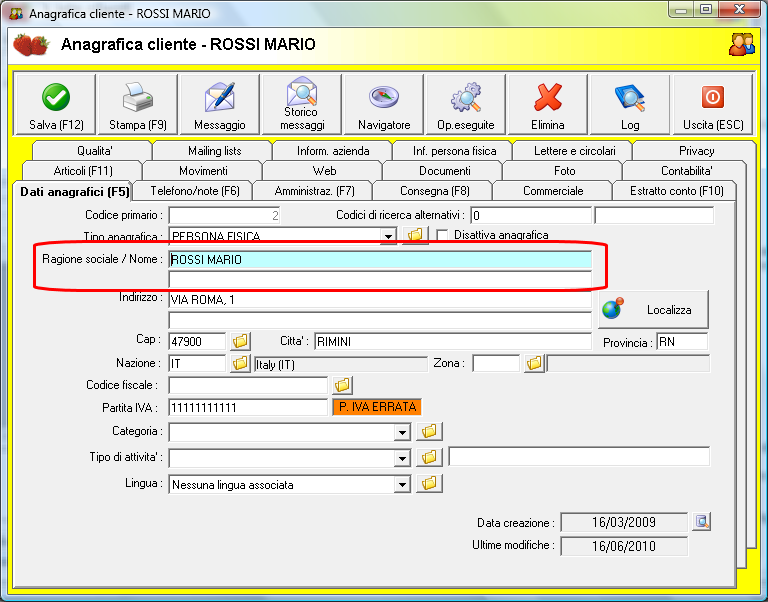
Task: Expand the Categoria dropdown arrow
Action: pos(402,433)
